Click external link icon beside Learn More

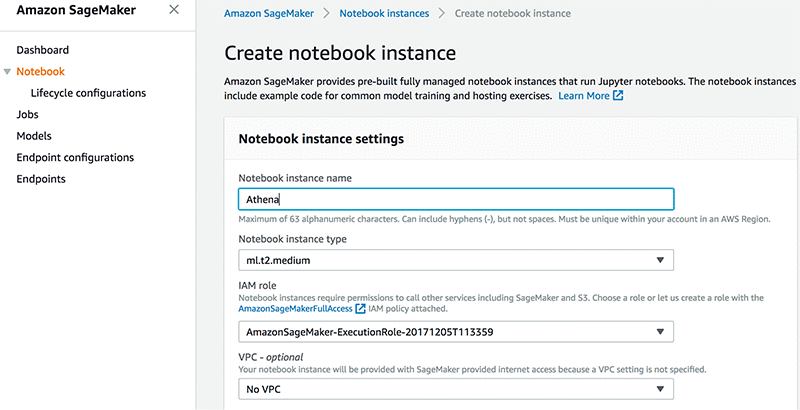pyautogui.click(x=618, y=96)
